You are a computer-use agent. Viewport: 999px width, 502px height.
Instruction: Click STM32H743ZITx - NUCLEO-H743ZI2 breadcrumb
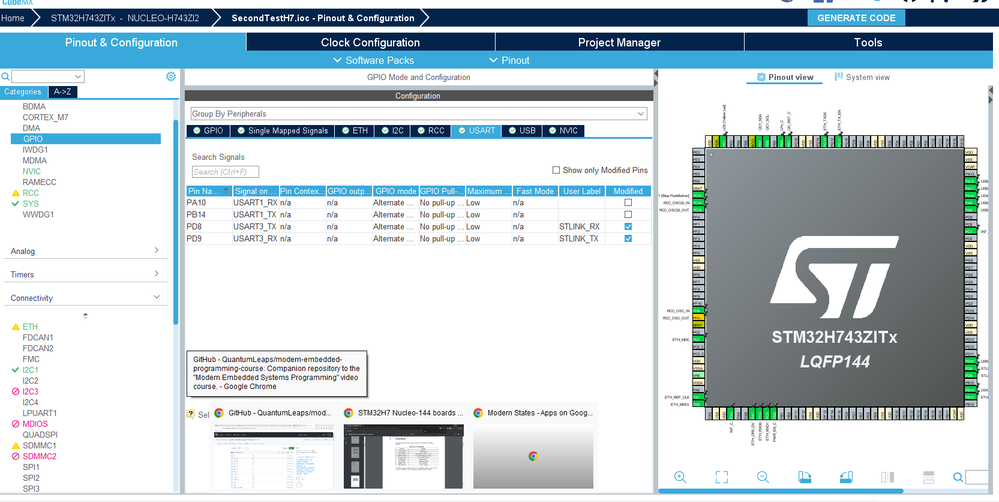tap(125, 18)
